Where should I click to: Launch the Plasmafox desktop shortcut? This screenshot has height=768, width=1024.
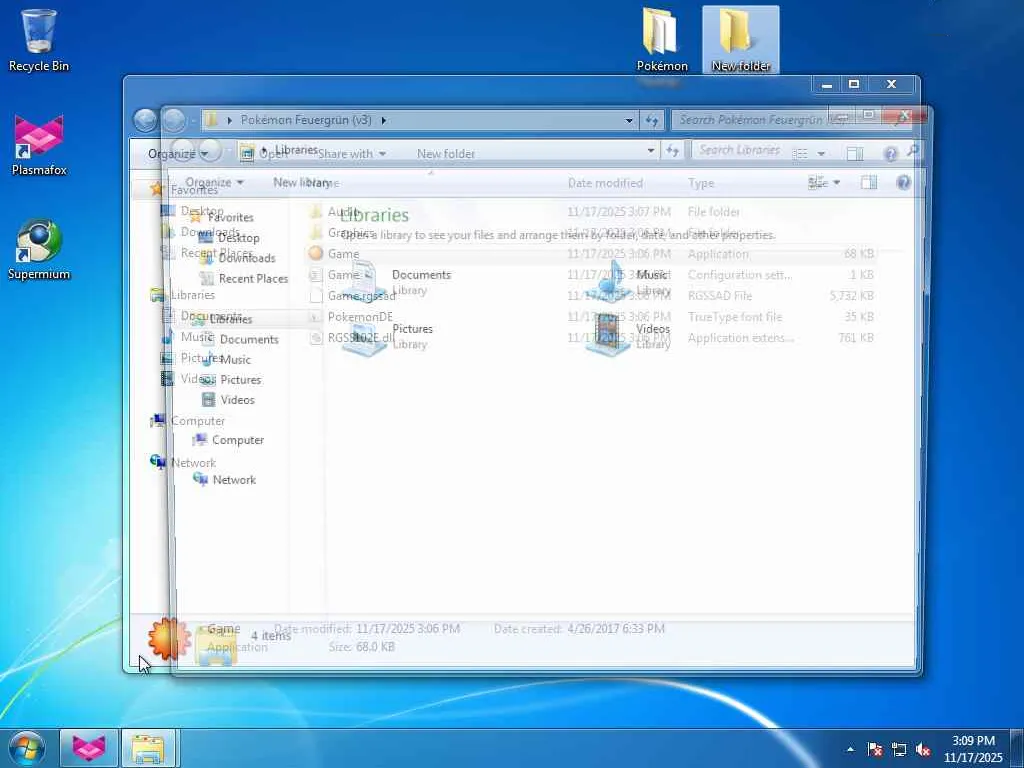(x=39, y=145)
